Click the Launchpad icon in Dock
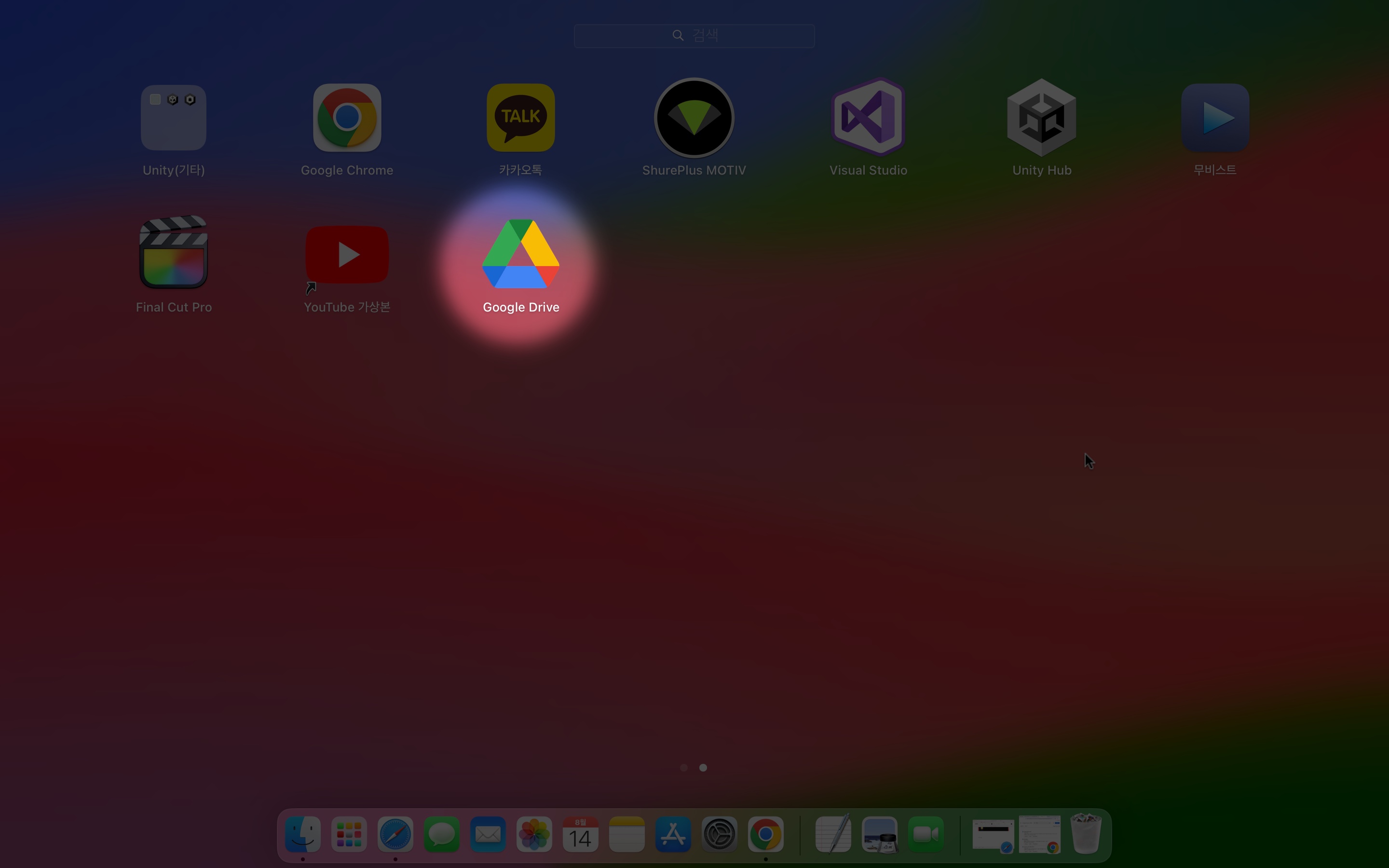Image resolution: width=1389 pixels, height=868 pixels. click(349, 834)
